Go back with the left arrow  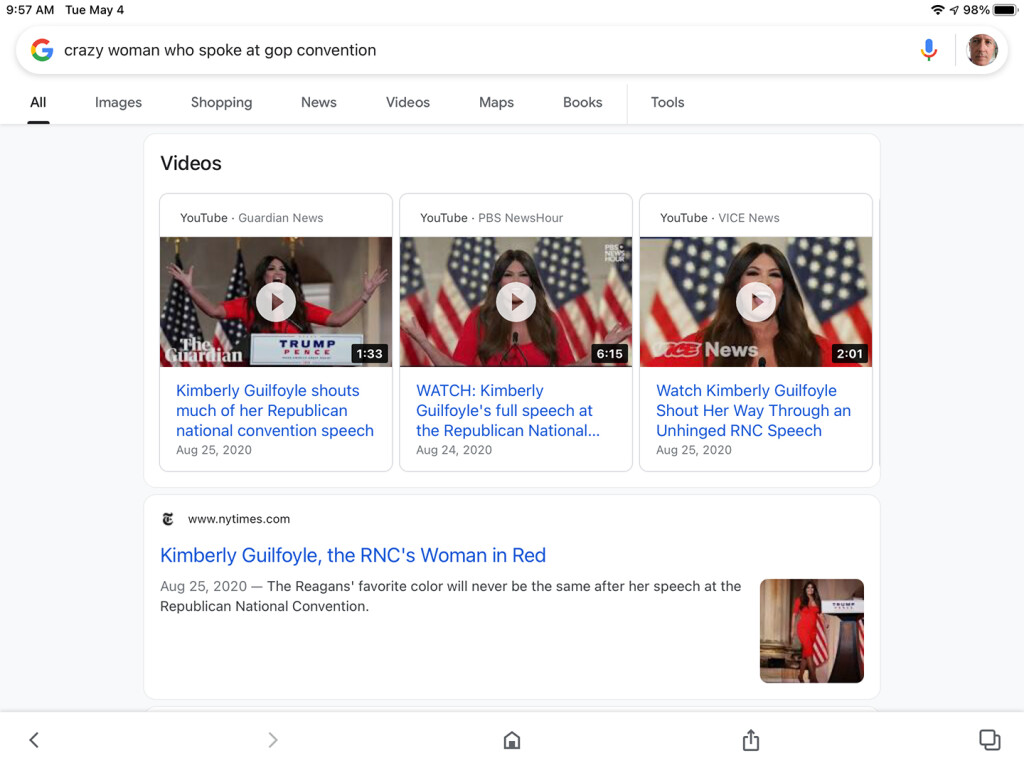point(34,740)
